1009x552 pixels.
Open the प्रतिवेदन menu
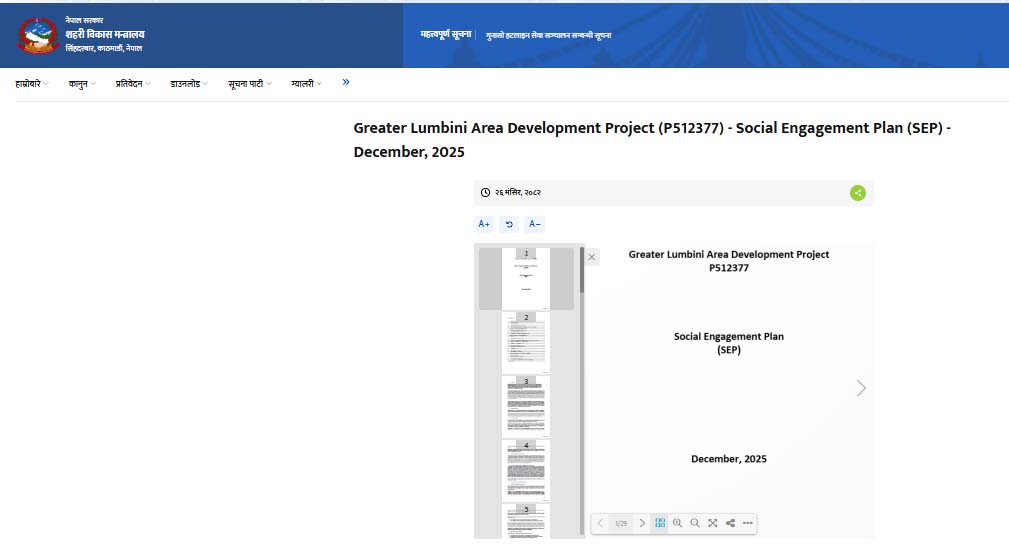click(x=133, y=84)
